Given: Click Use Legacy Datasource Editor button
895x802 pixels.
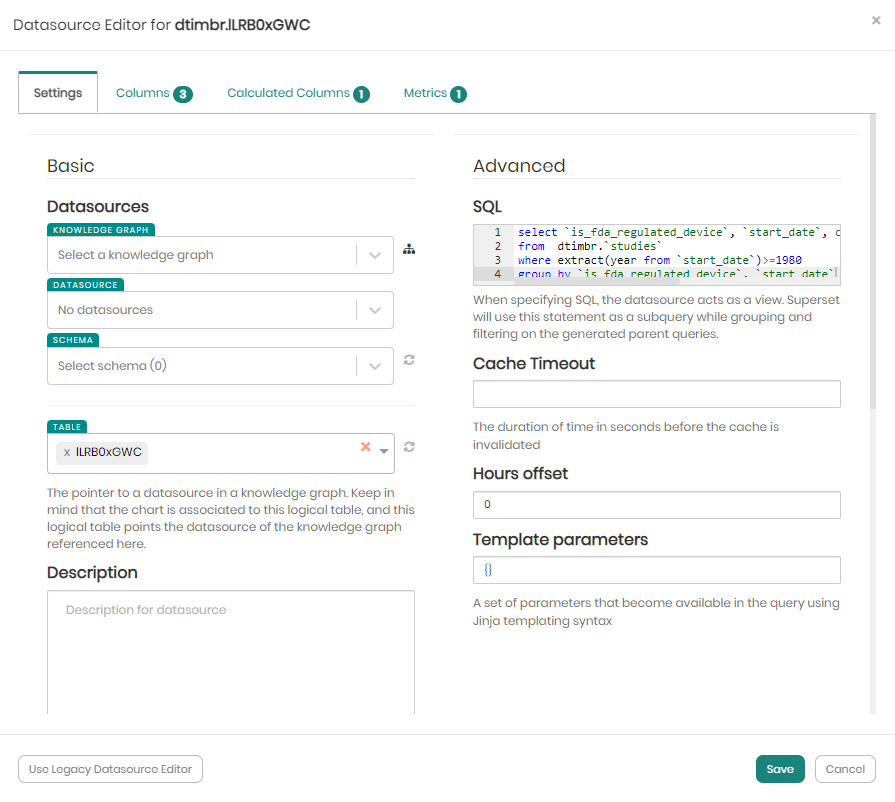Looking at the screenshot, I should pos(111,769).
